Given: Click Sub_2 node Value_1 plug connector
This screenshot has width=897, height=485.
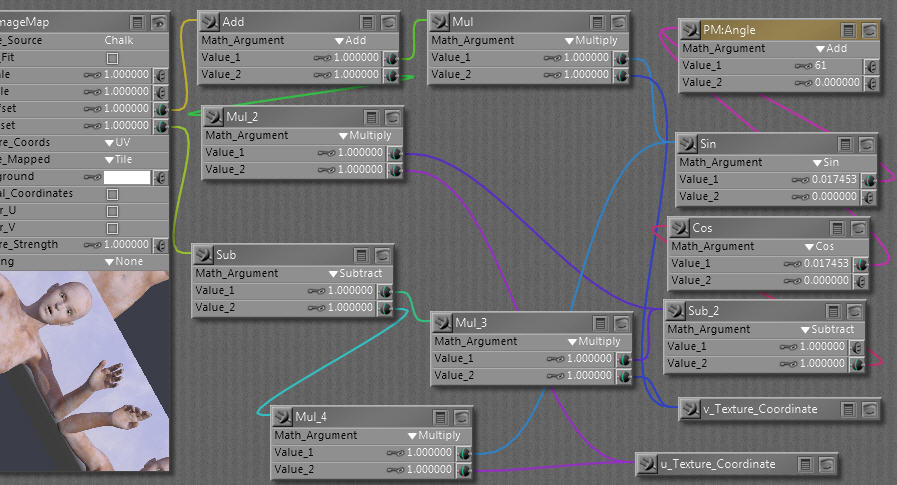Looking at the screenshot, I should click(858, 347).
